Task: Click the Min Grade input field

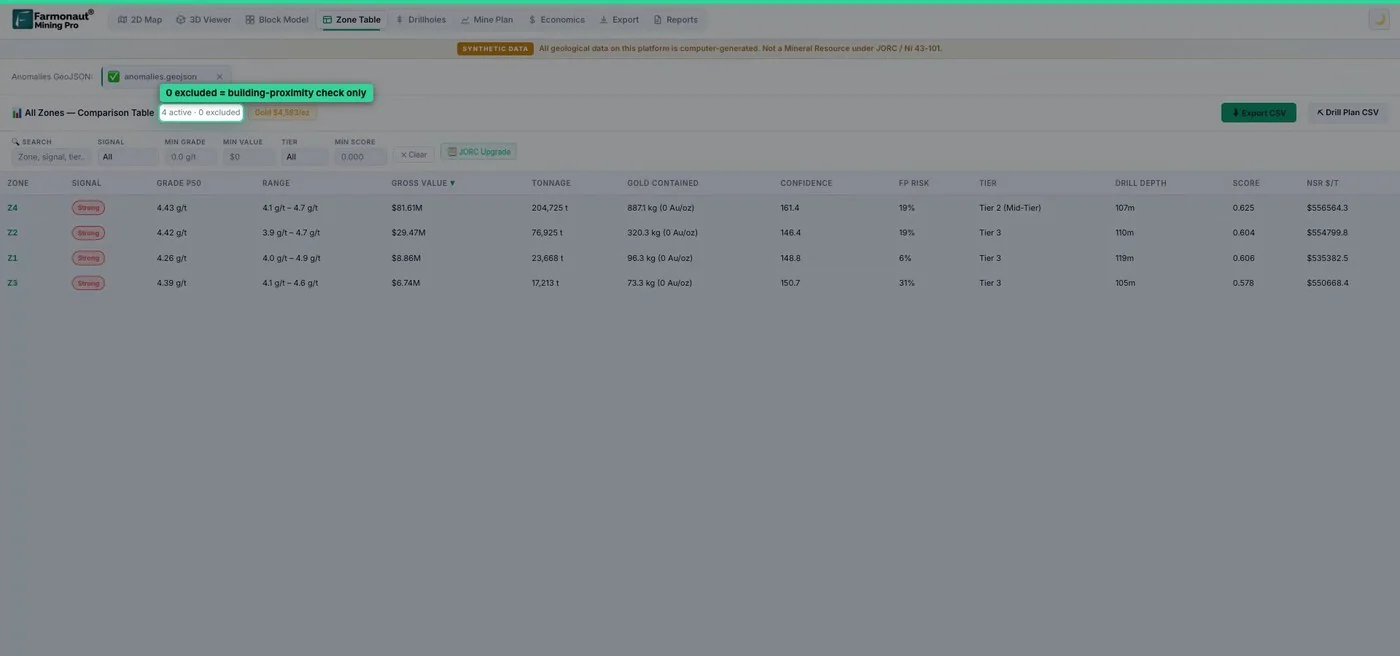Action: click(190, 157)
